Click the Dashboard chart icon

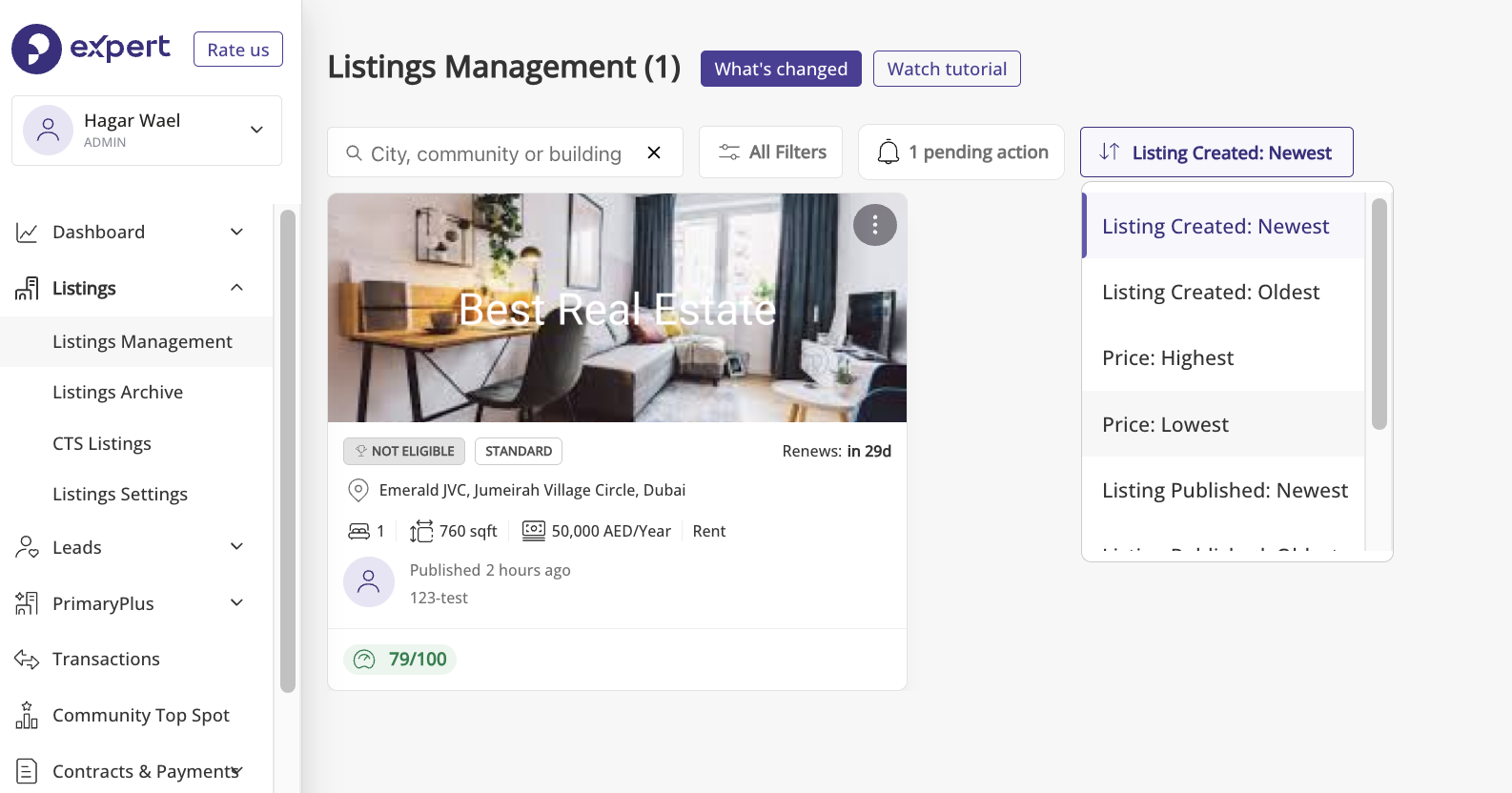[27, 233]
